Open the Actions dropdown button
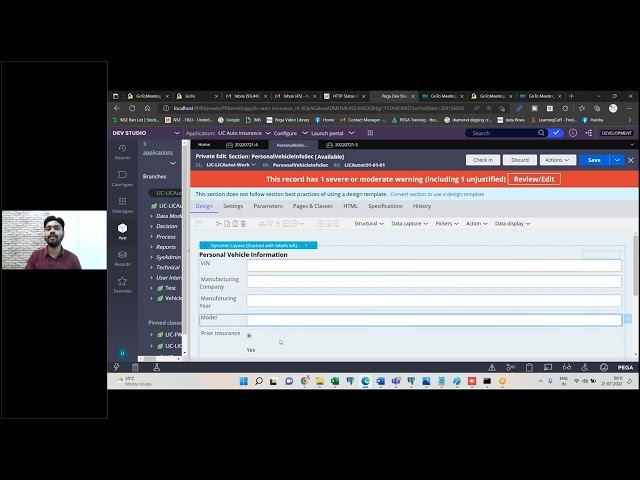The height and width of the screenshot is (480, 640). point(557,160)
